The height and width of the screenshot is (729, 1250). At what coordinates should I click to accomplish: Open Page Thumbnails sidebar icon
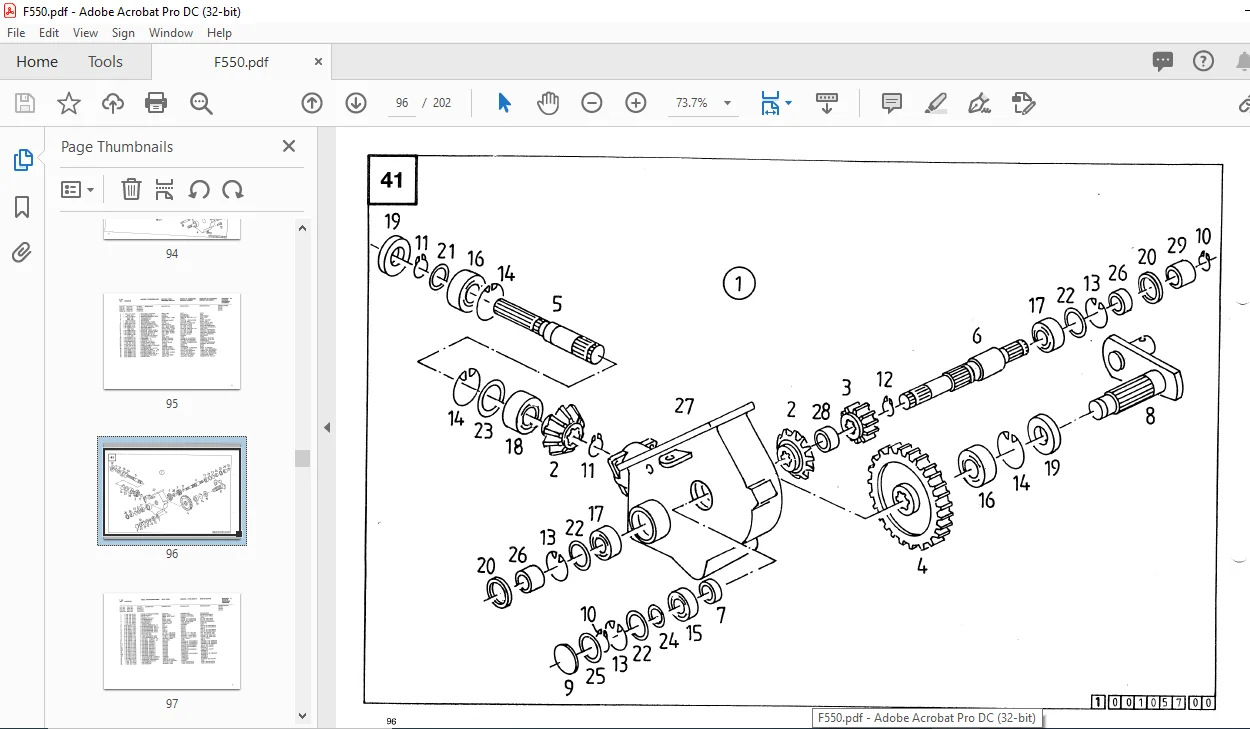point(22,160)
